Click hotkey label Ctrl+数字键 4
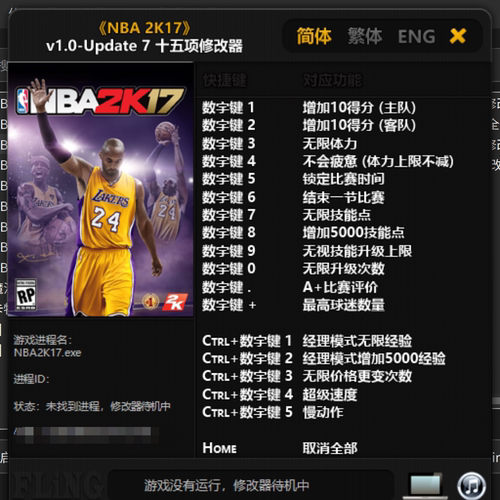The width and height of the screenshot is (500, 500). tap(247, 395)
